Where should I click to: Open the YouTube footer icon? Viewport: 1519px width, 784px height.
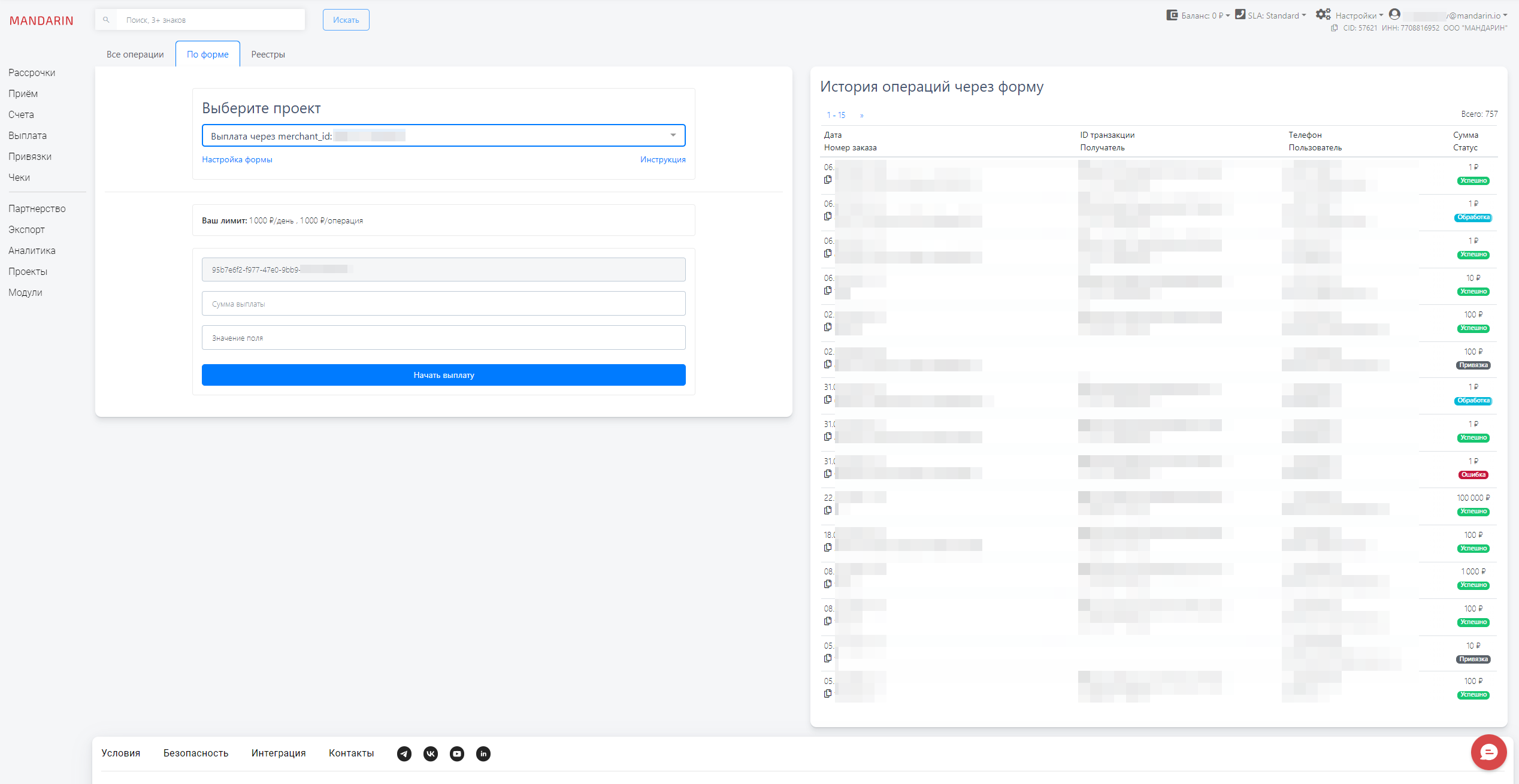click(457, 753)
